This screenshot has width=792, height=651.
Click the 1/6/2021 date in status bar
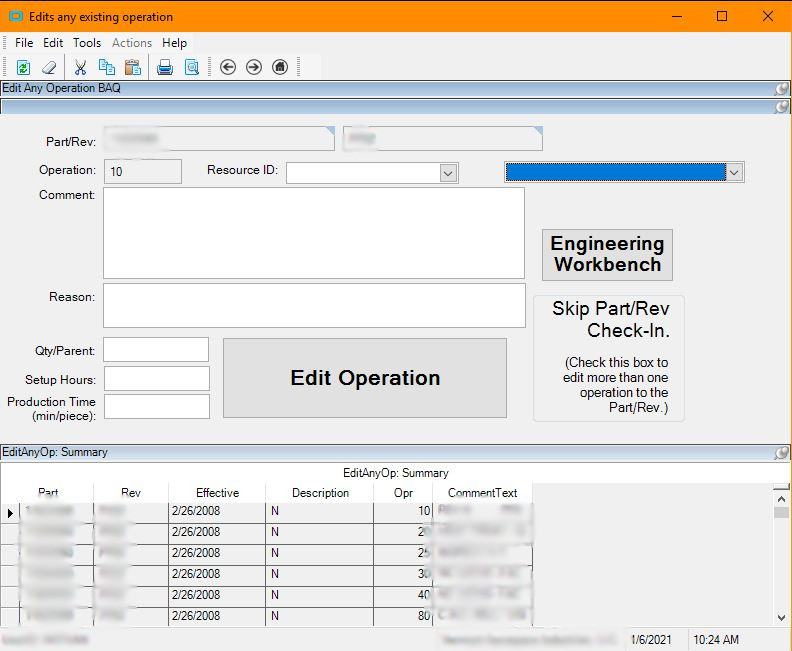click(x=652, y=640)
